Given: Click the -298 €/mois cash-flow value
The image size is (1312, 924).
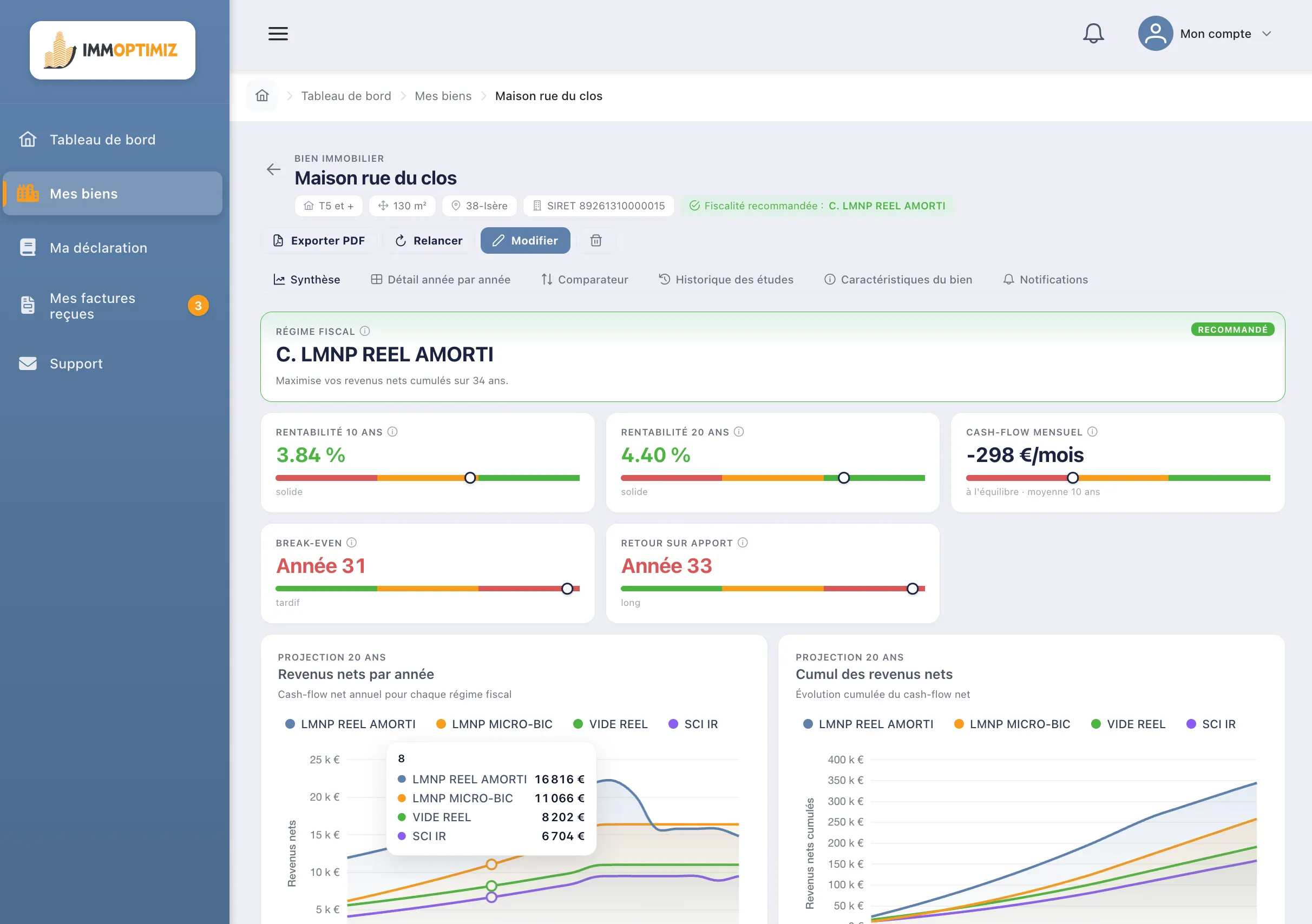Looking at the screenshot, I should 1025,455.
